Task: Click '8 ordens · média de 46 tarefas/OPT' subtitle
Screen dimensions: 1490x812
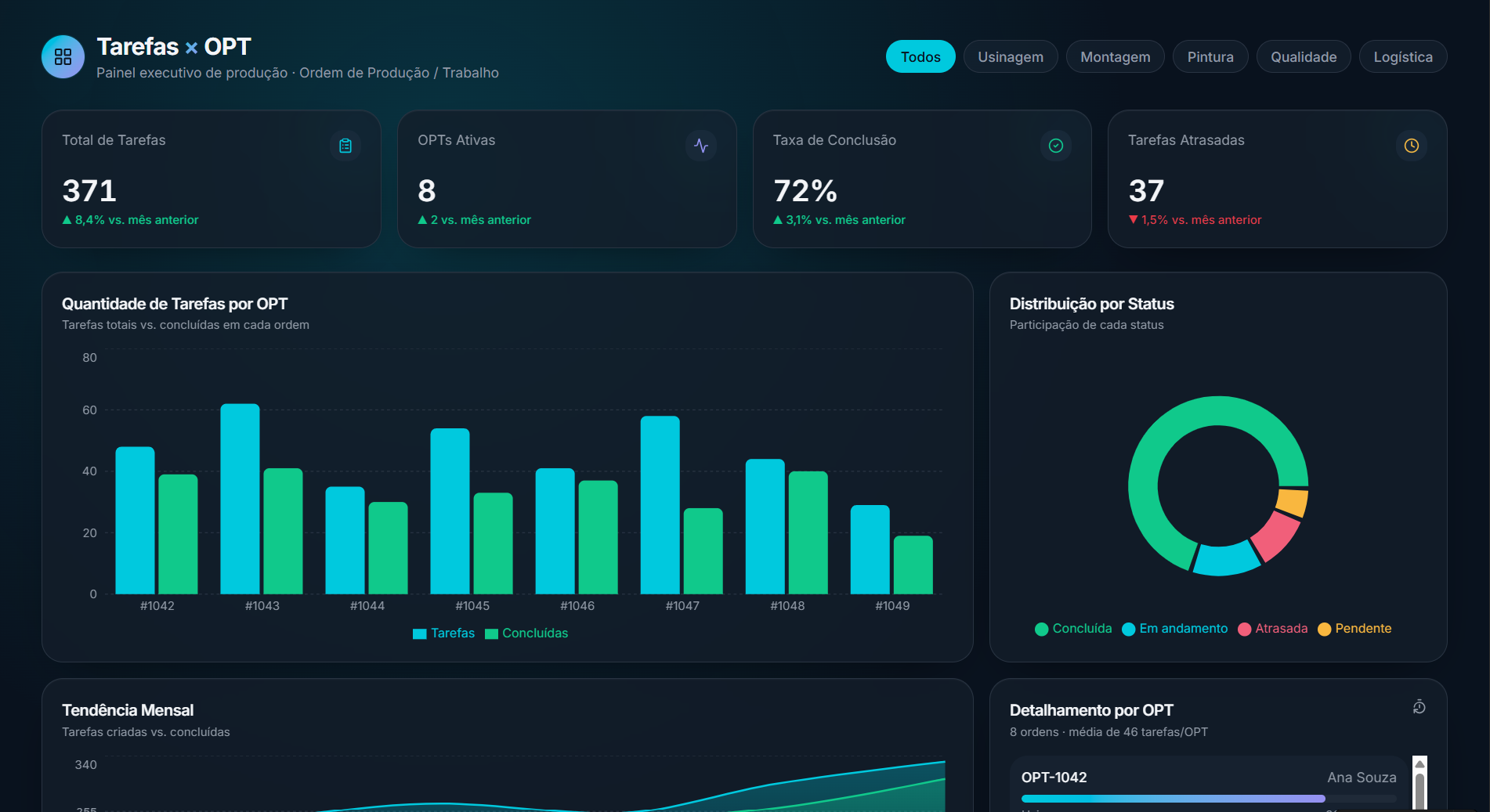Action: click(x=1108, y=732)
